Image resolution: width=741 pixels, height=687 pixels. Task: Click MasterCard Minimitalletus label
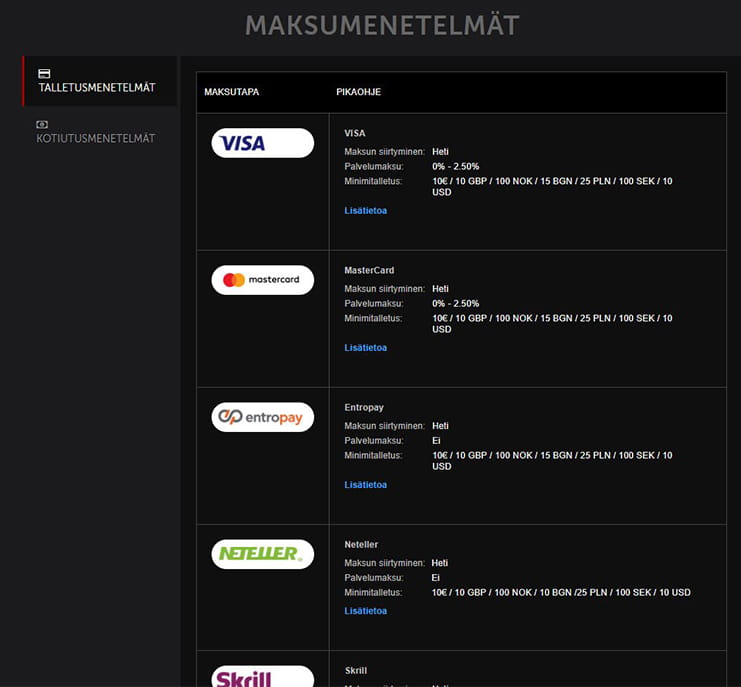coord(373,318)
